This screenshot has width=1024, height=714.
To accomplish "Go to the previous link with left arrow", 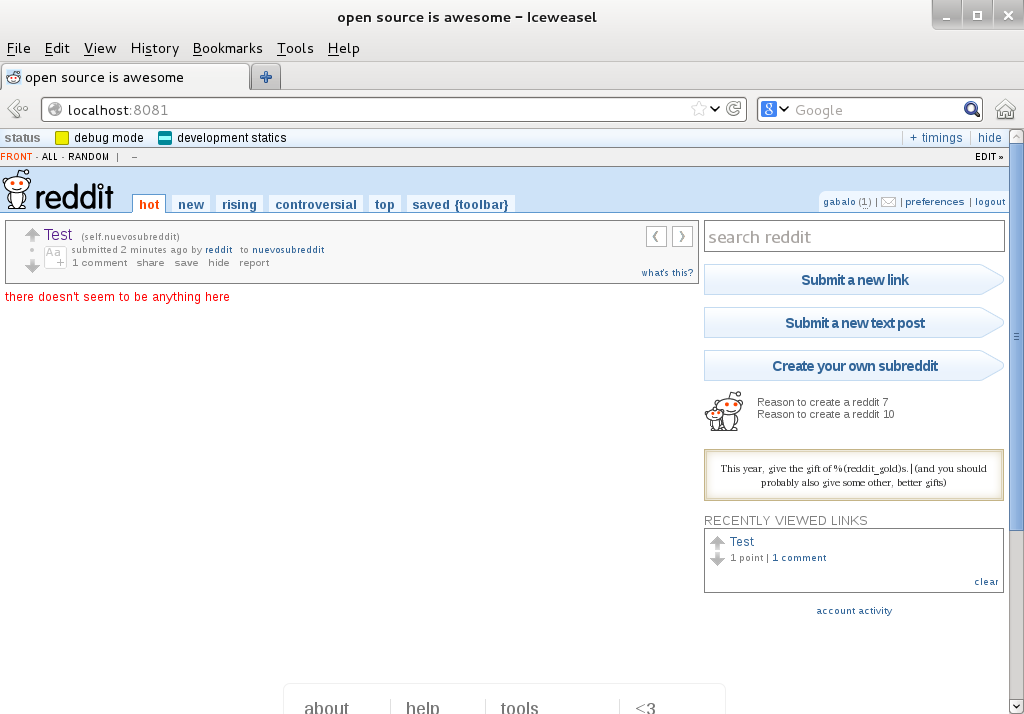I will coord(656,236).
